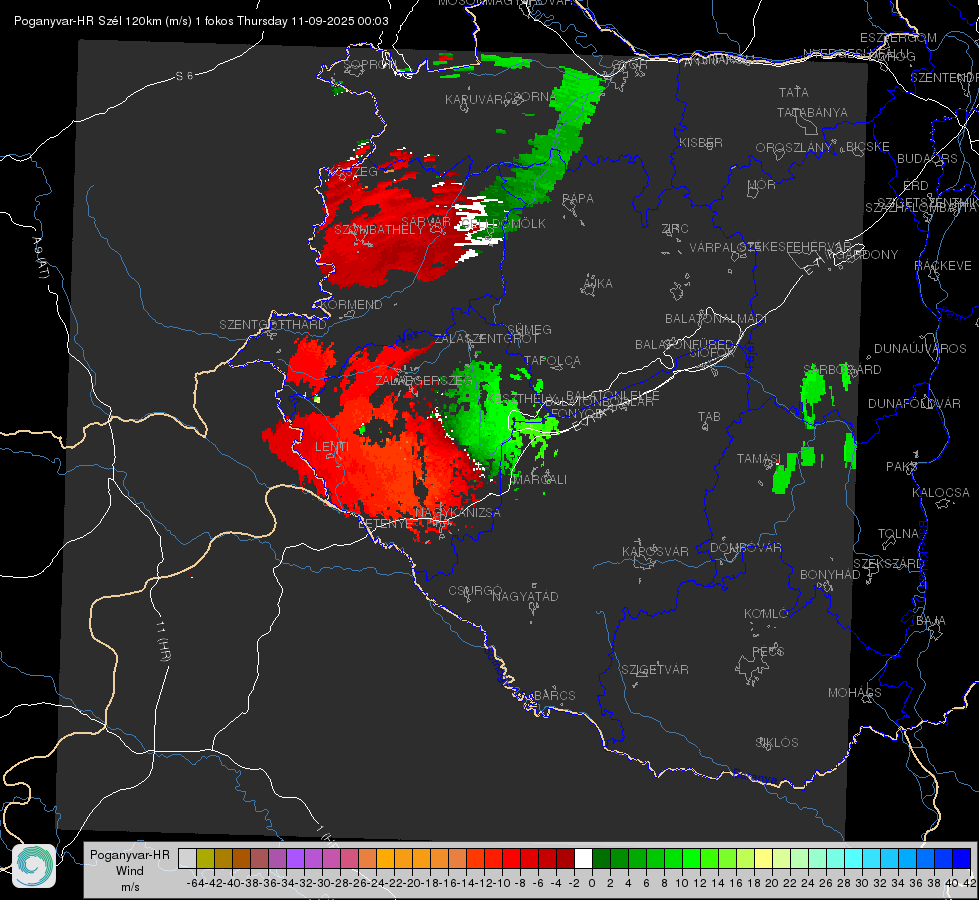Click the OROSZLANY city label
Screen dimensions: 979x900
pyautogui.click(x=794, y=147)
